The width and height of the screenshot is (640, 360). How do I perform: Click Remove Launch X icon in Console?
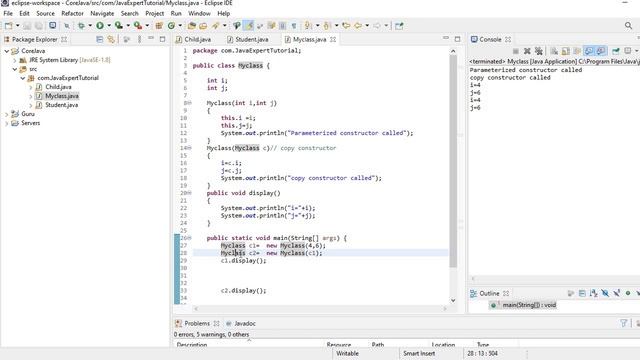point(527,51)
